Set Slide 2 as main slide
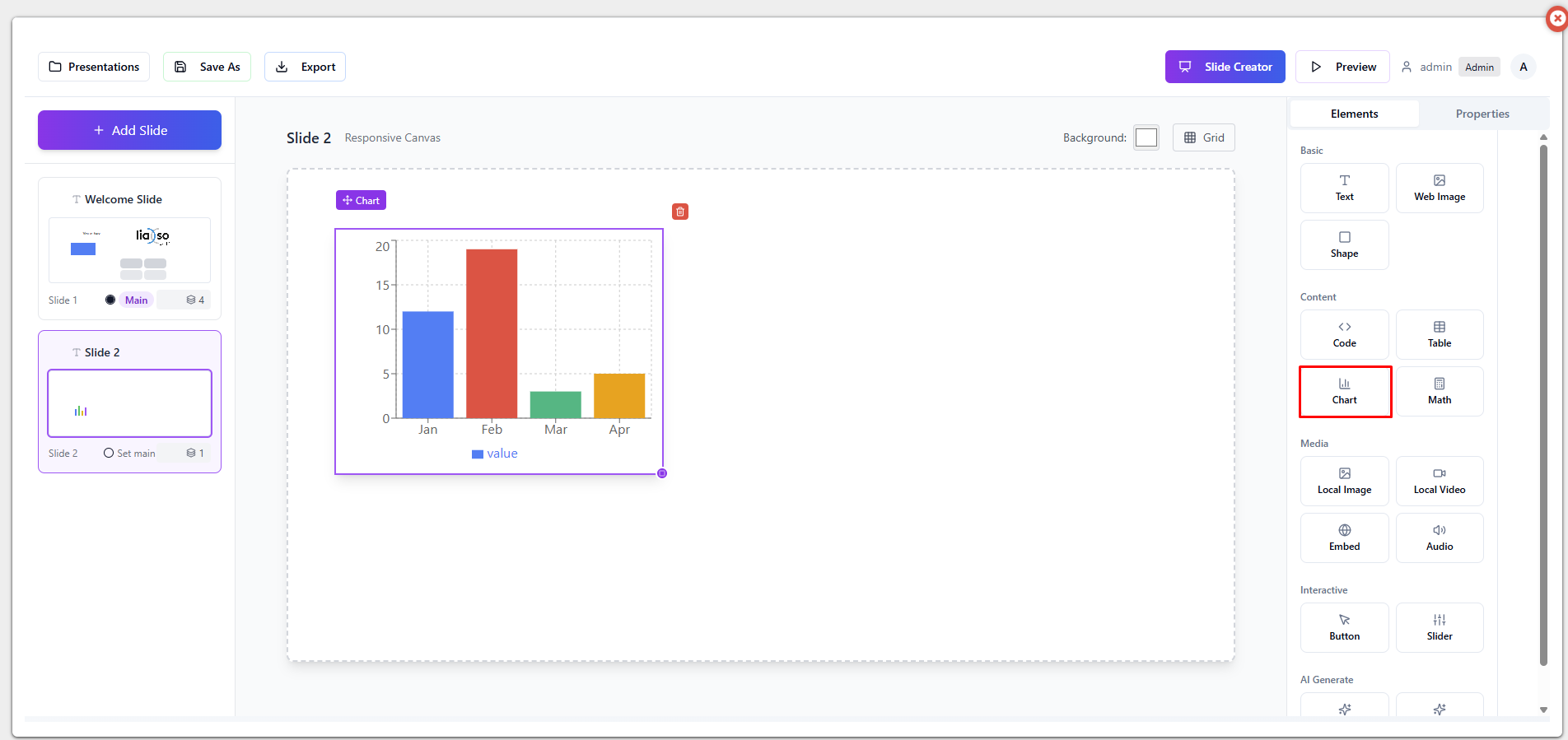Screen dimensions: 1568x740 (129, 453)
